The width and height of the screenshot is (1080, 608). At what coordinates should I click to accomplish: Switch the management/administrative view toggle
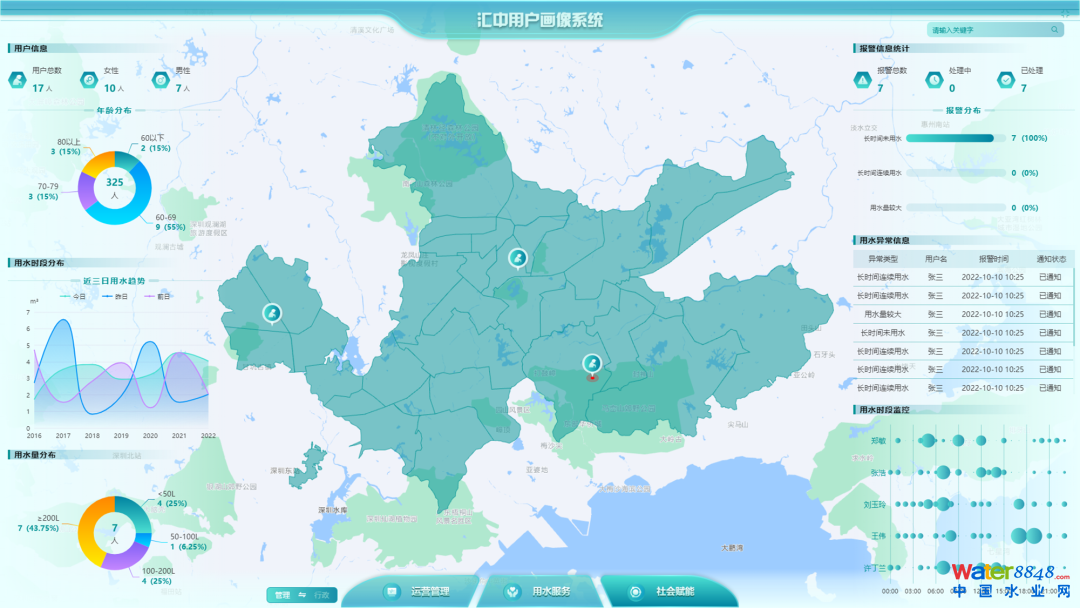click(x=302, y=595)
